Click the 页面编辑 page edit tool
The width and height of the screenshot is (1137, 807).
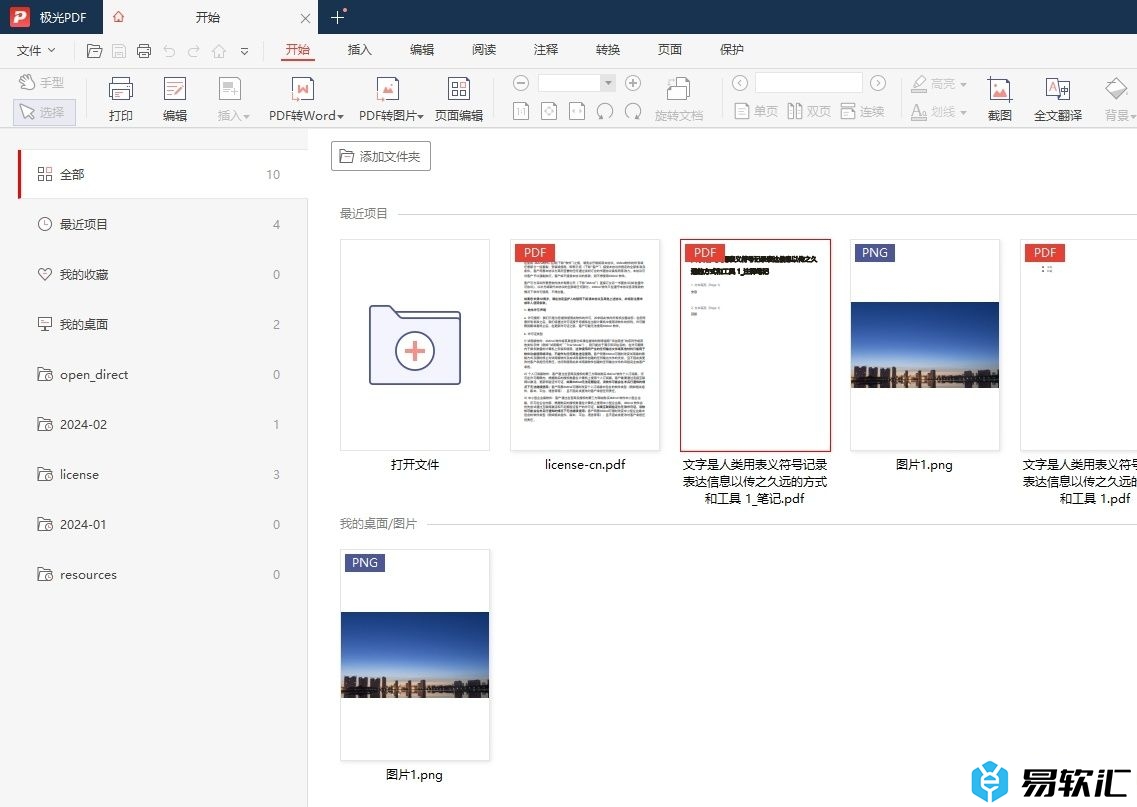[x=459, y=99]
